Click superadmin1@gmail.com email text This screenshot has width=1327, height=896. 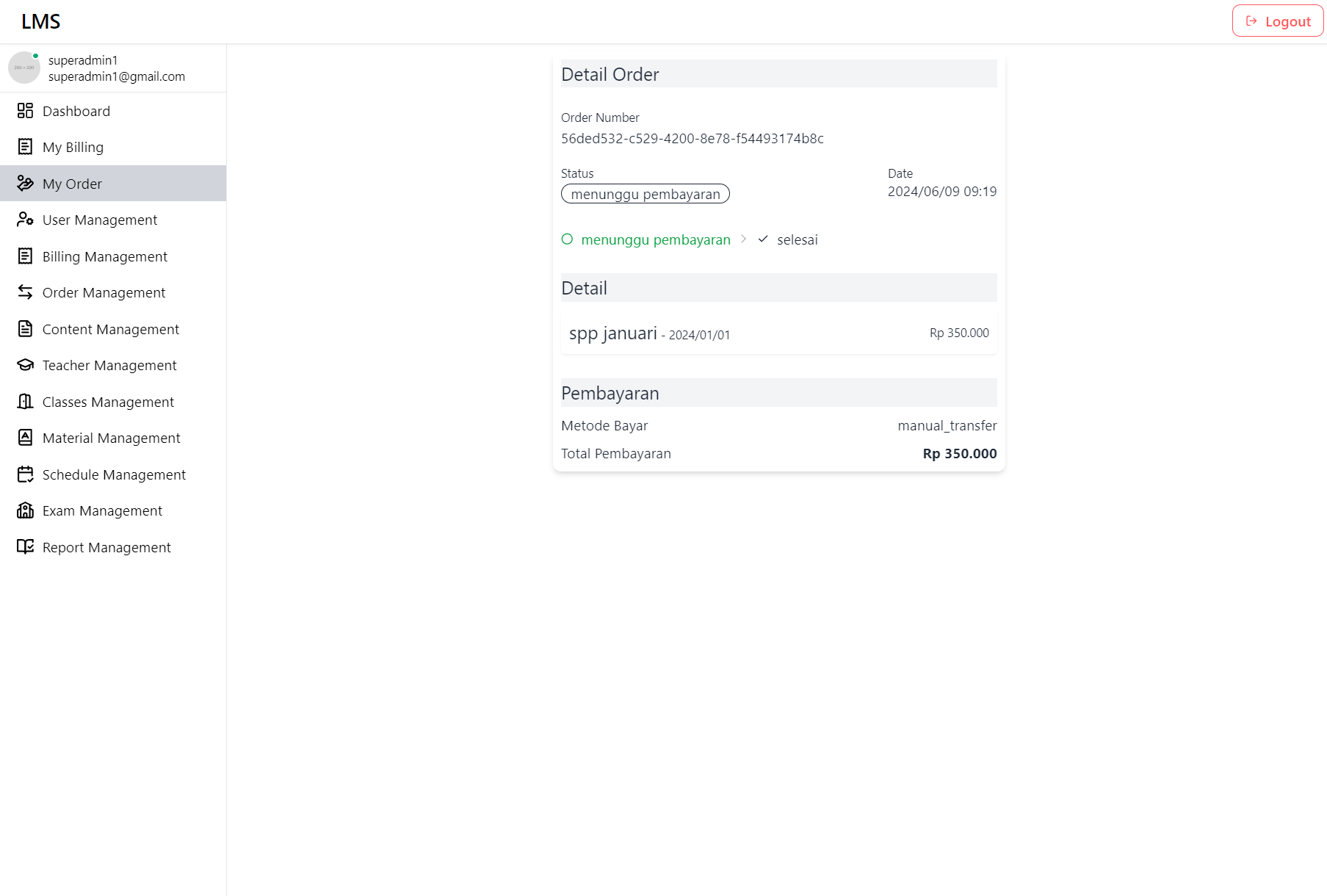pyautogui.click(x=117, y=76)
